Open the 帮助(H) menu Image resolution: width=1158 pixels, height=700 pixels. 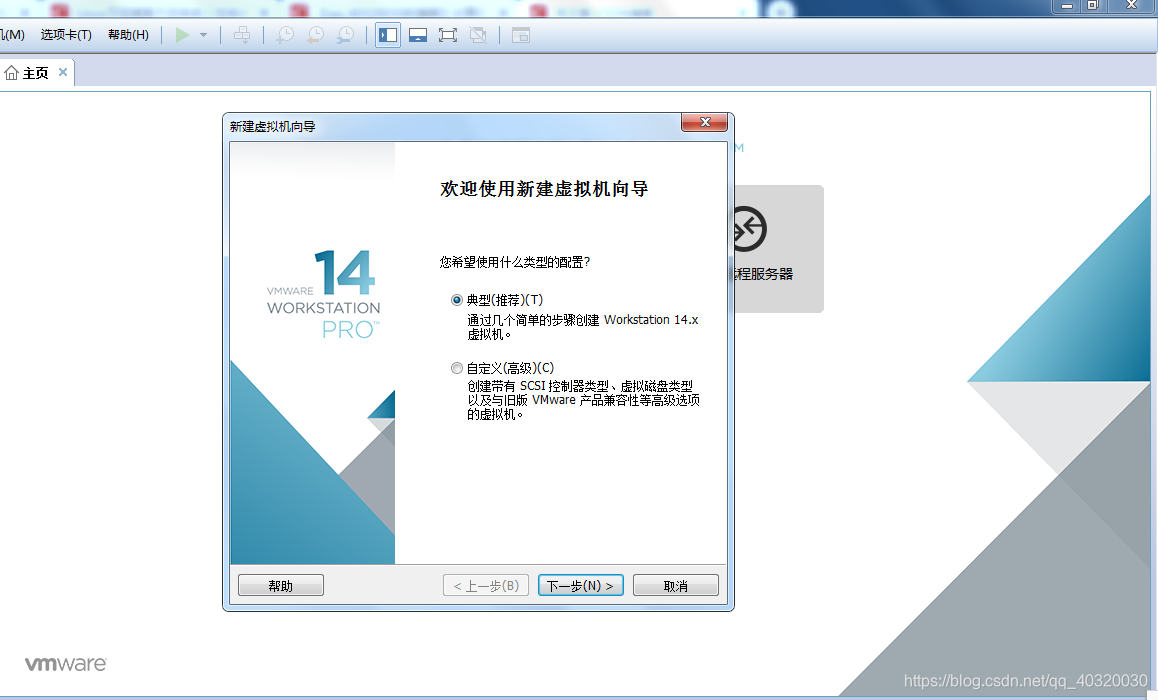(x=128, y=35)
